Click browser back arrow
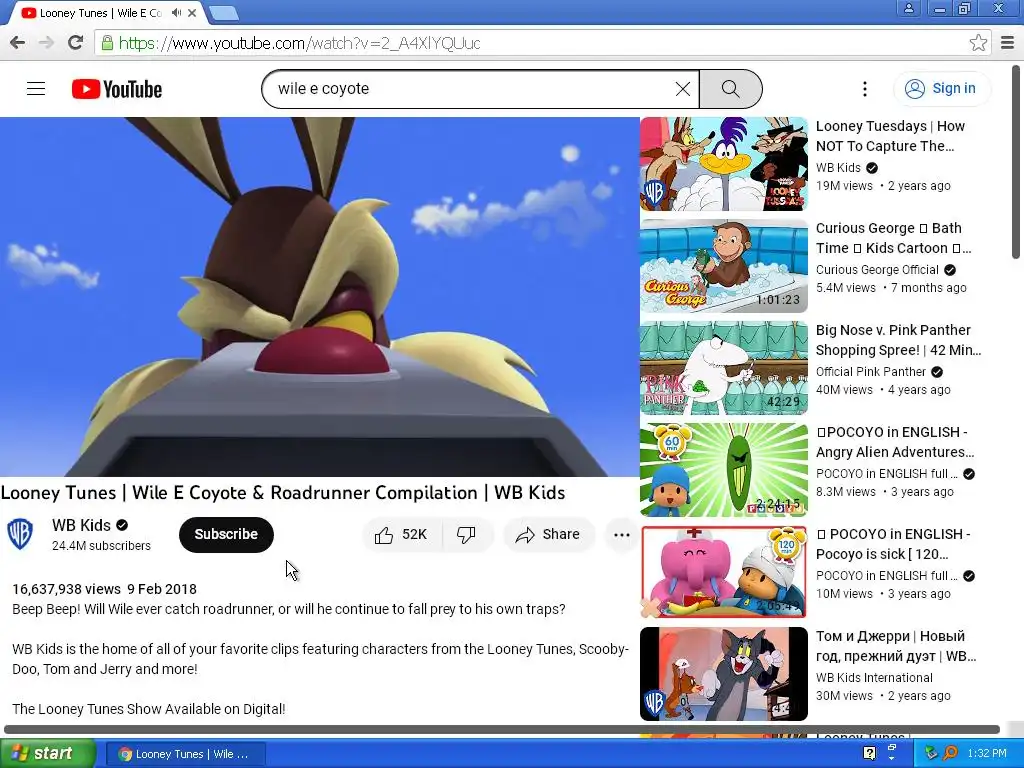 point(18,43)
